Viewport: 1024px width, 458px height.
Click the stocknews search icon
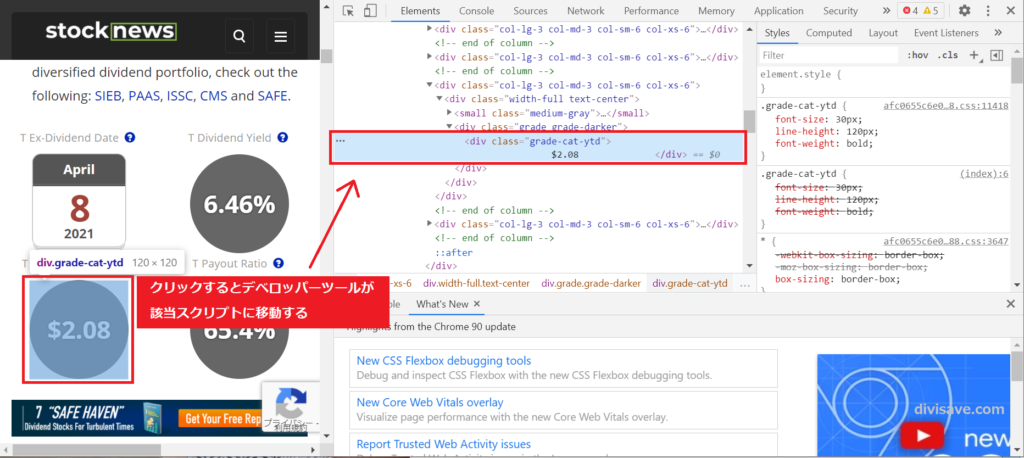(239, 36)
